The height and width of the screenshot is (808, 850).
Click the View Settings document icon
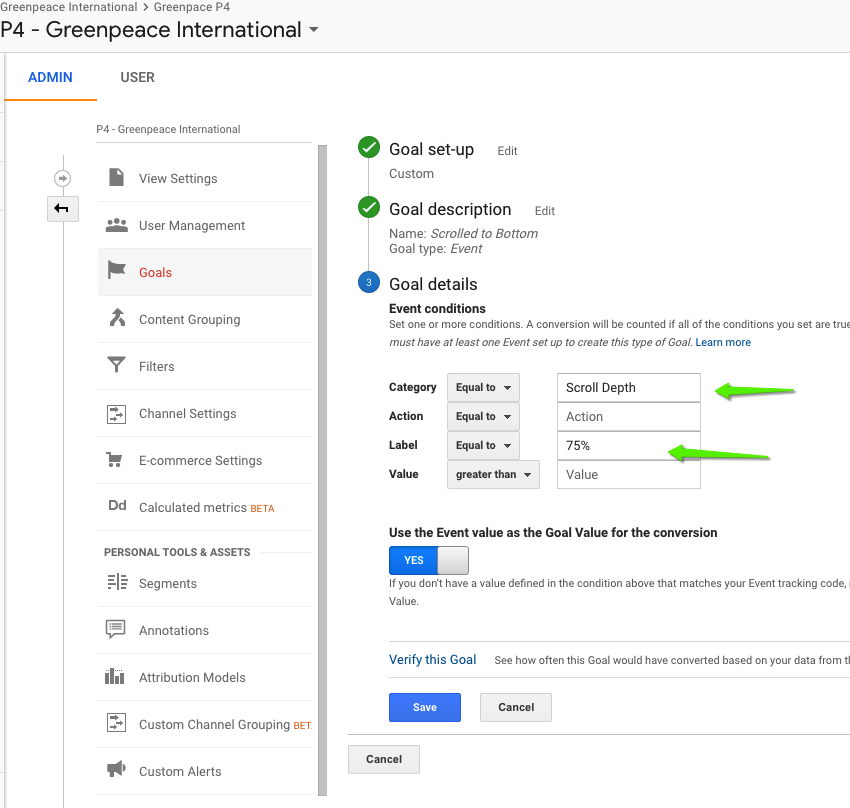coord(116,177)
